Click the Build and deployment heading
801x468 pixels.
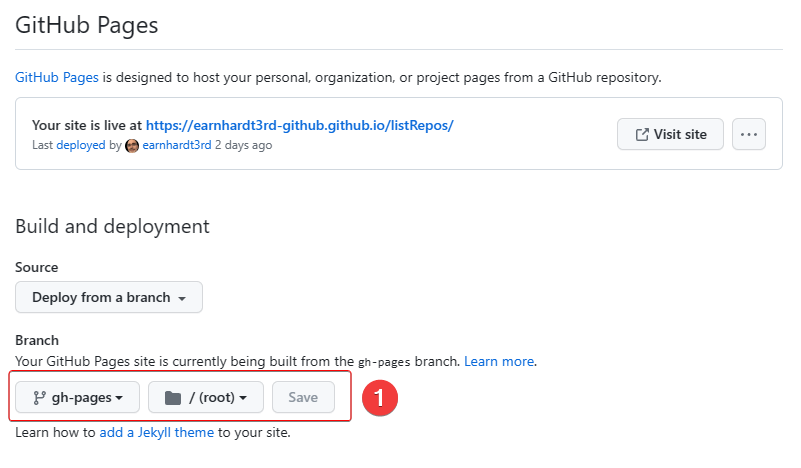tap(112, 226)
